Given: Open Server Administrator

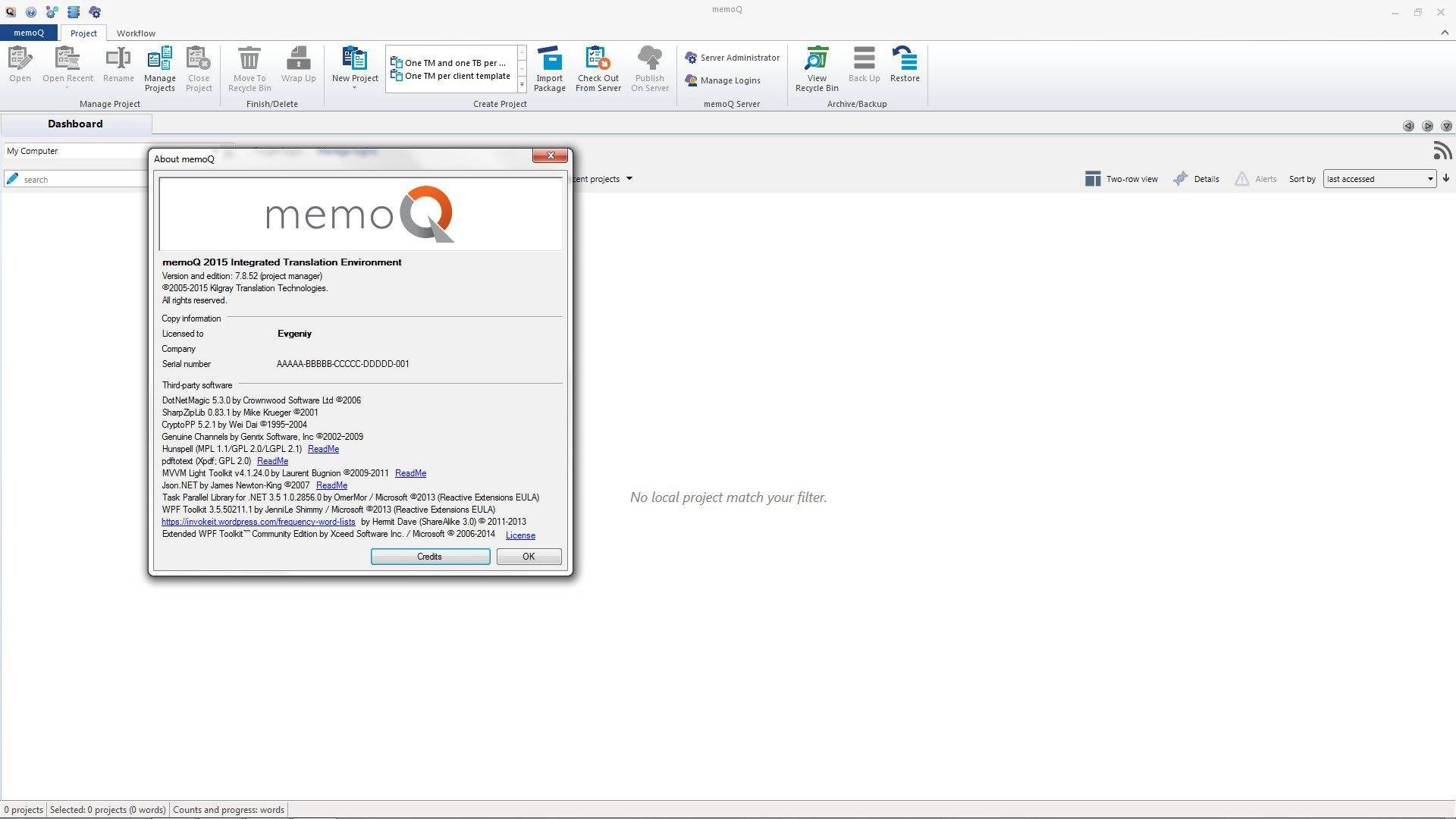Looking at the screenshot, I should [732, 58].
